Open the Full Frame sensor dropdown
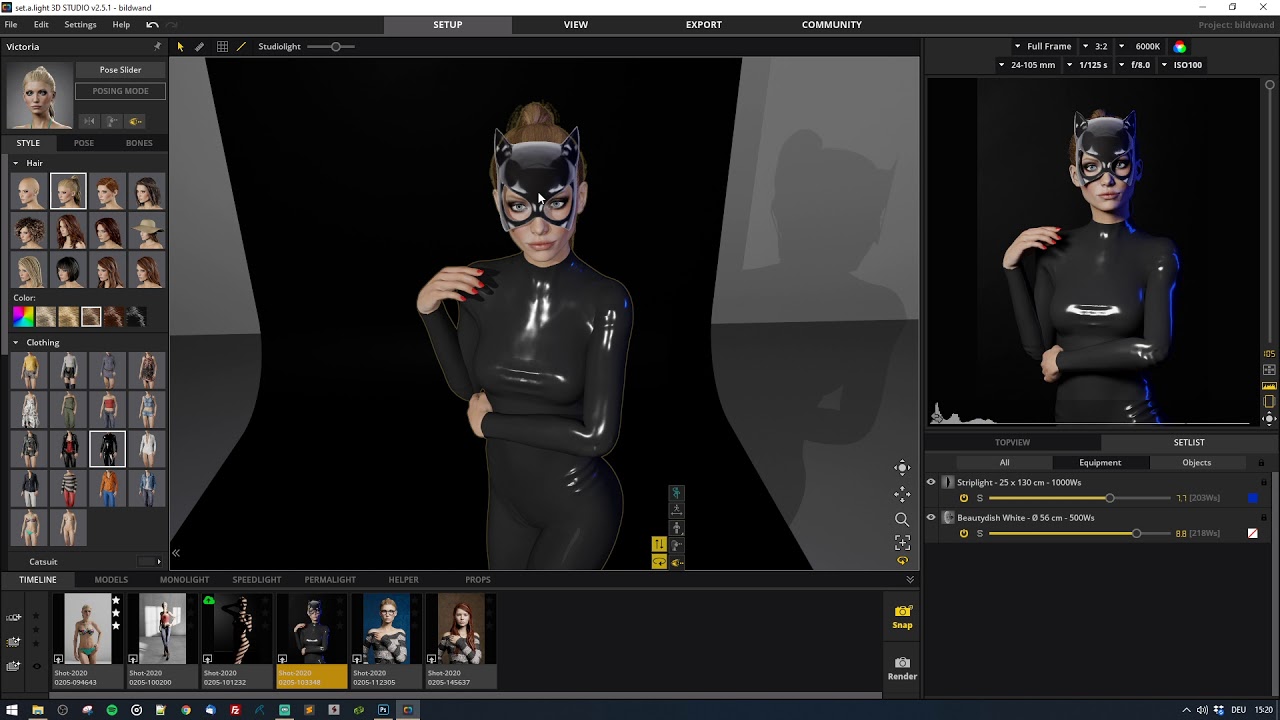 [x=1042, y=46]
